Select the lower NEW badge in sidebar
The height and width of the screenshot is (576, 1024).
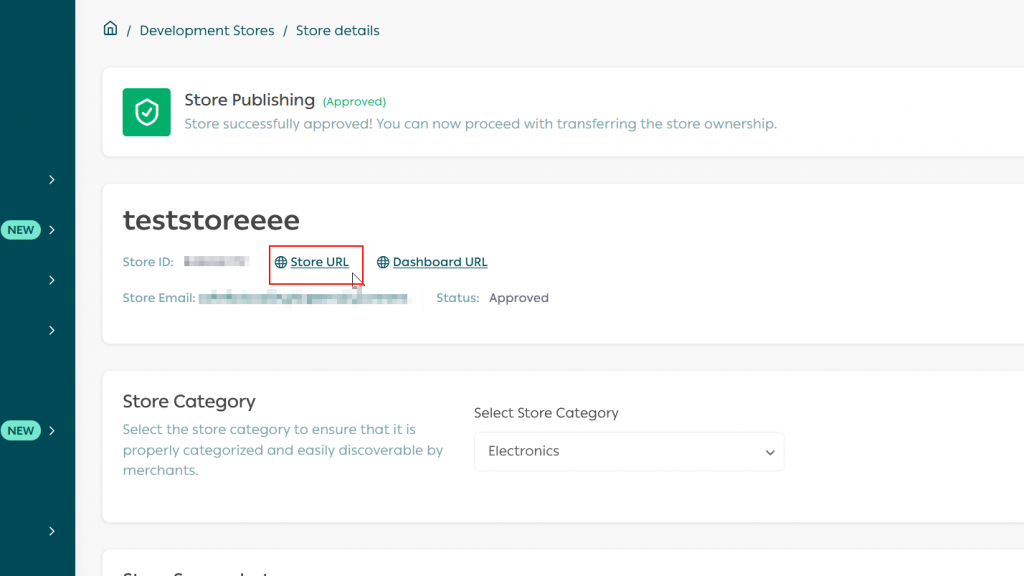coord(21,430)
